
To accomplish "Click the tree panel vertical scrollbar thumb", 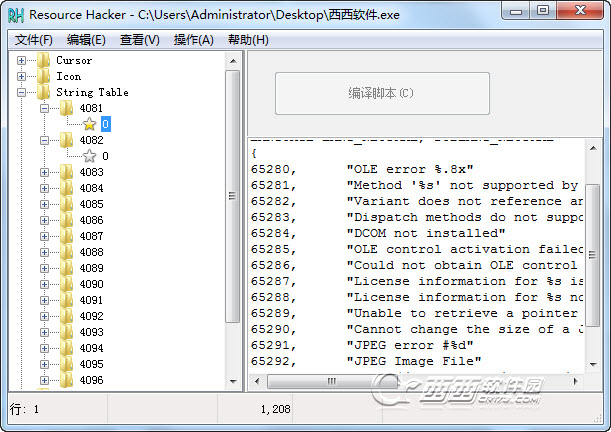I will point(233,196).
